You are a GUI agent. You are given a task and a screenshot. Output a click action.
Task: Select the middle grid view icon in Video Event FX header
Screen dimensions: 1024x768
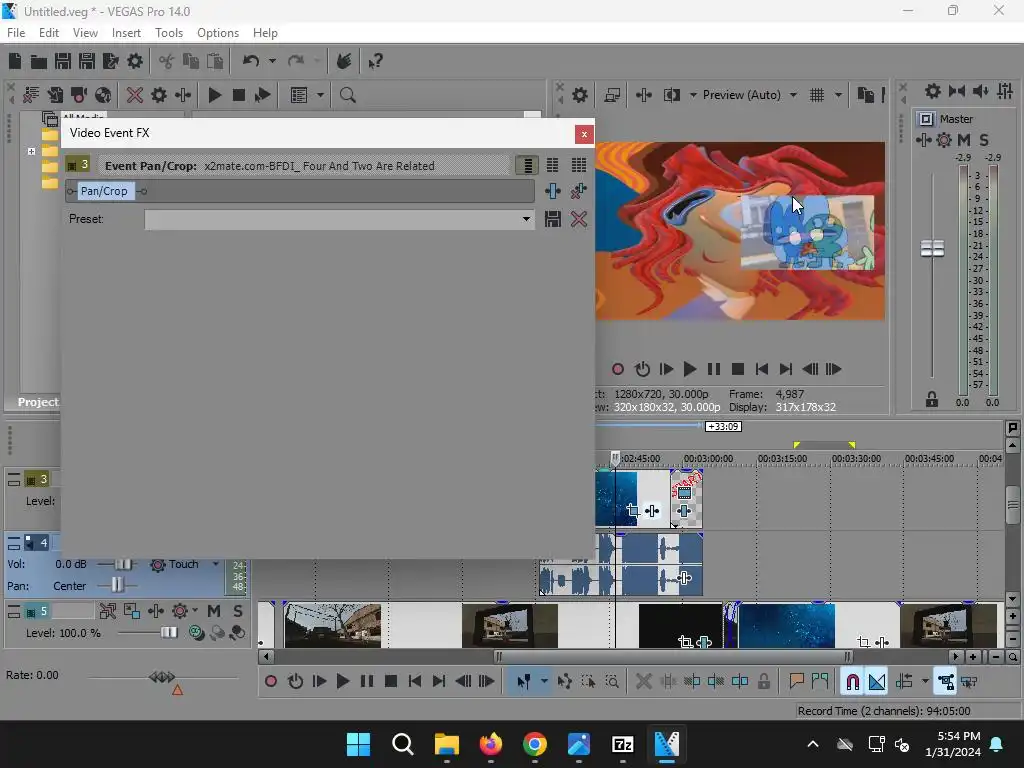click(552, 165)
